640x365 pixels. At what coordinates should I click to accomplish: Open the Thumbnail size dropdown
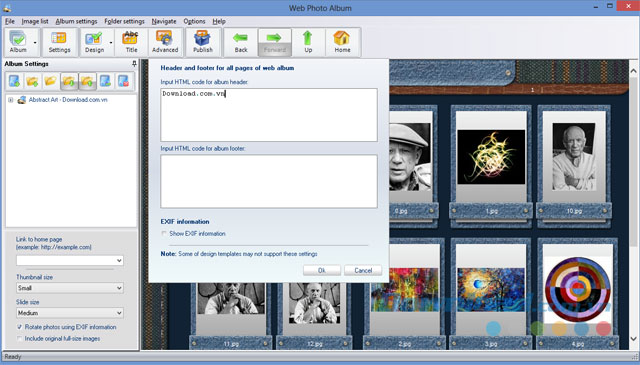(x=69, y=288)
